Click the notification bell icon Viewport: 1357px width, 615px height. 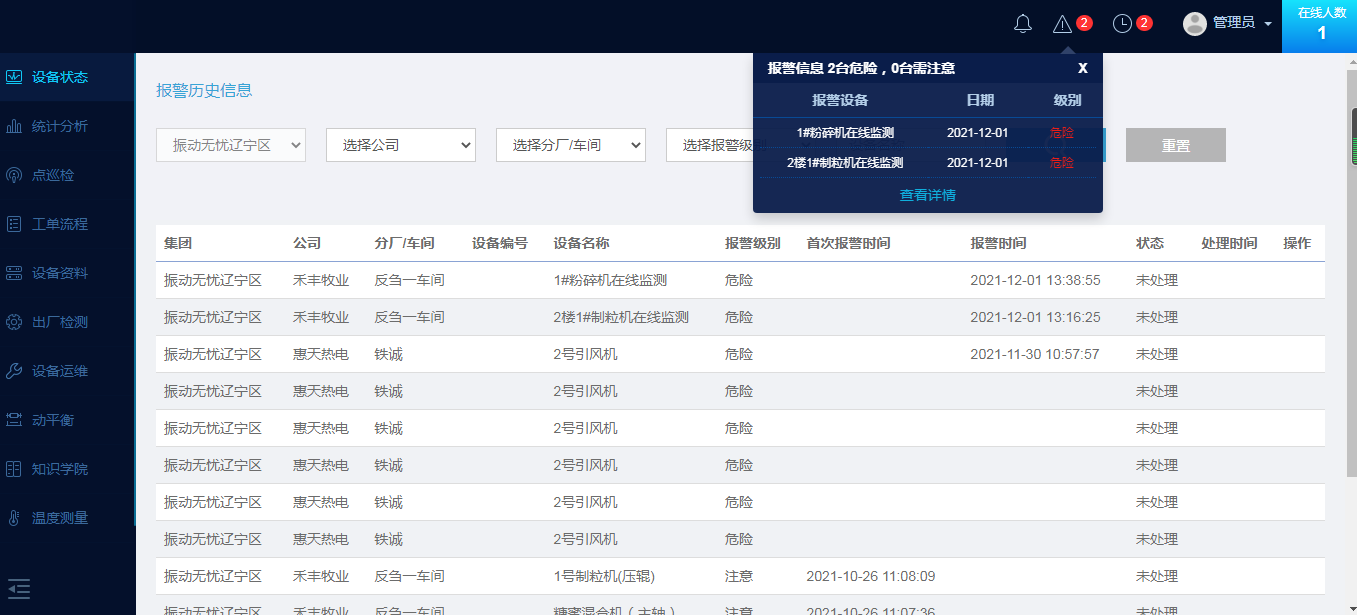1022,24
